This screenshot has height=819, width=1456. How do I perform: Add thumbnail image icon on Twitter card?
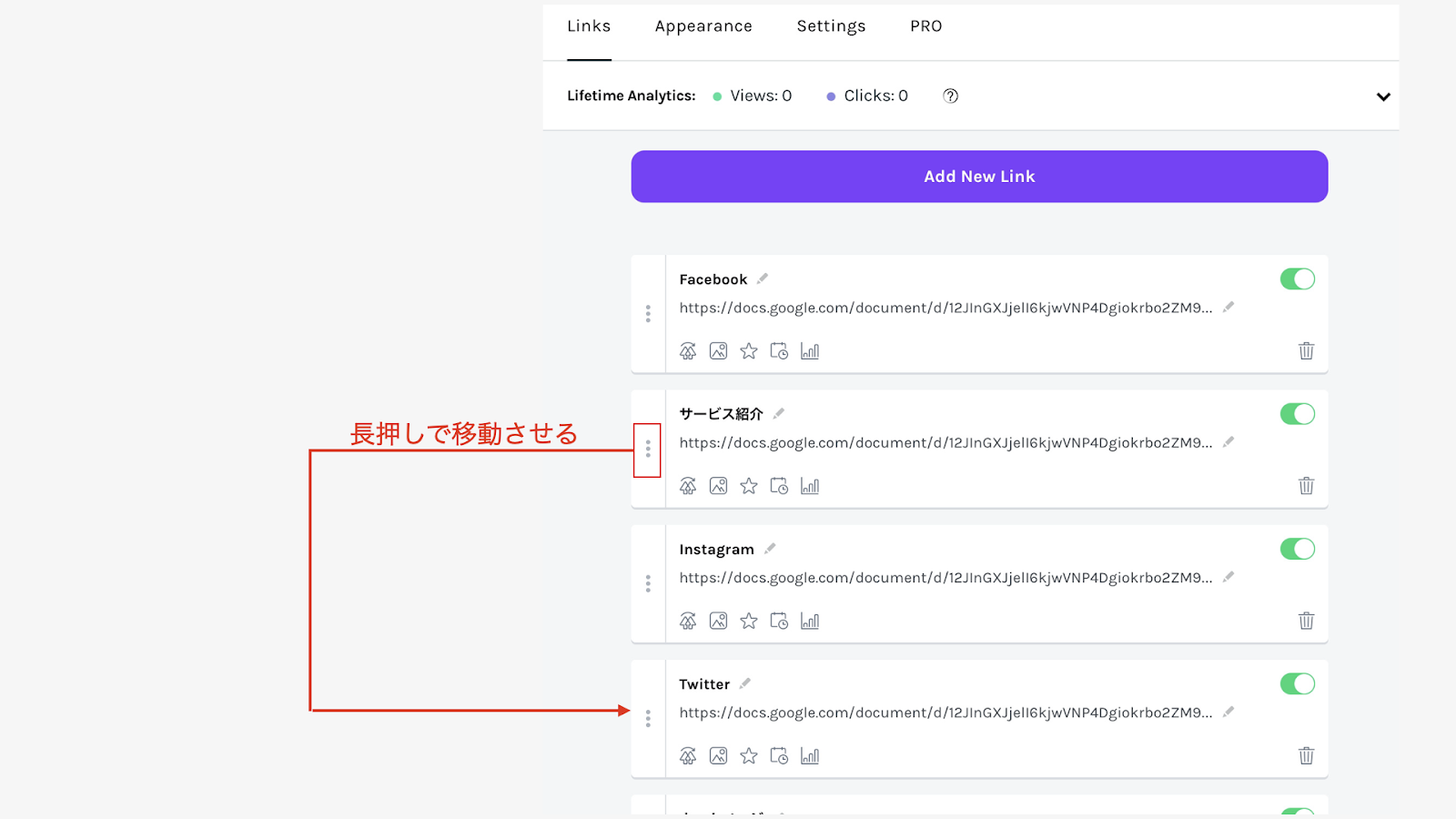point(718,755)
